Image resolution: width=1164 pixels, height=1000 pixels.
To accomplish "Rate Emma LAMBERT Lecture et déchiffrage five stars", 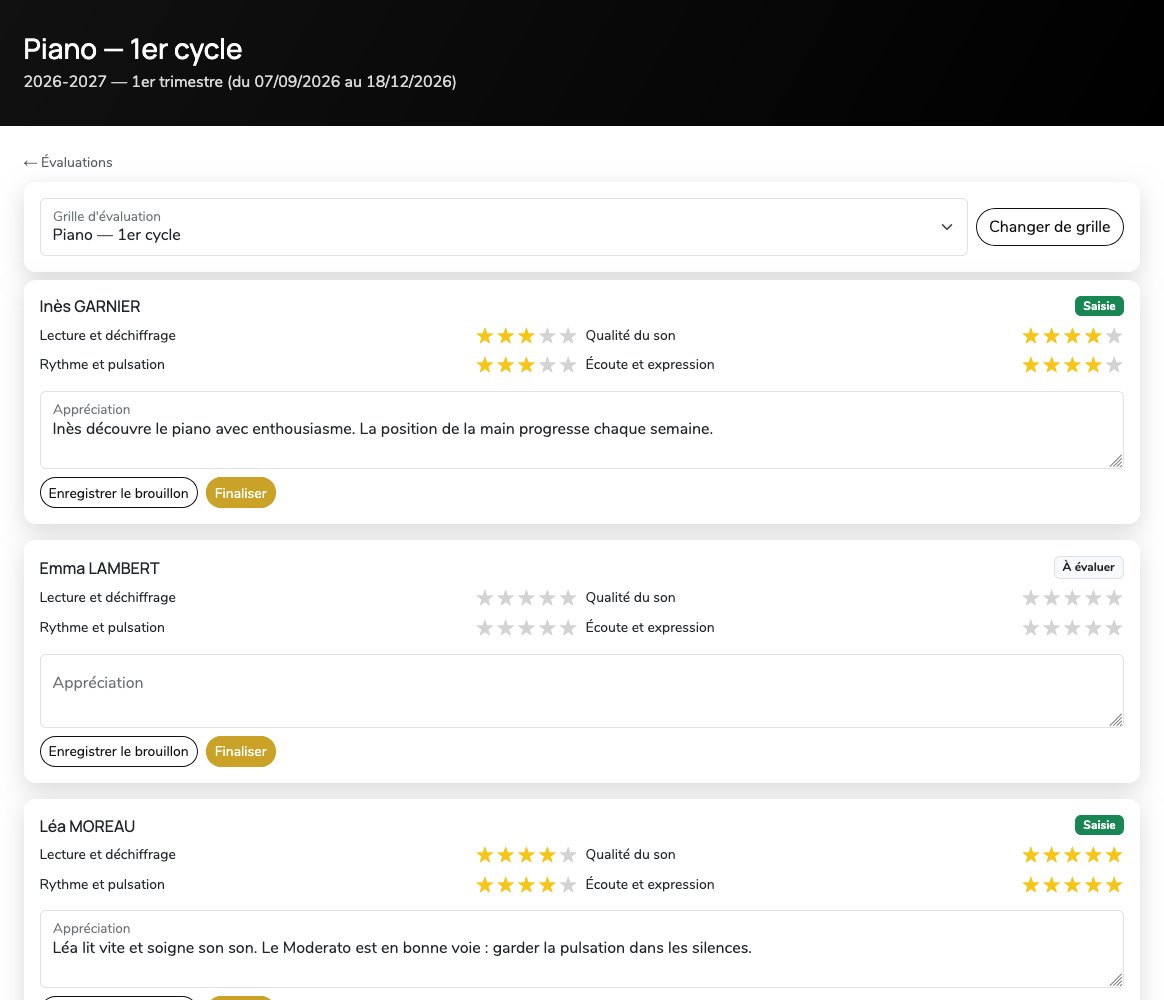I will [568, 598].
